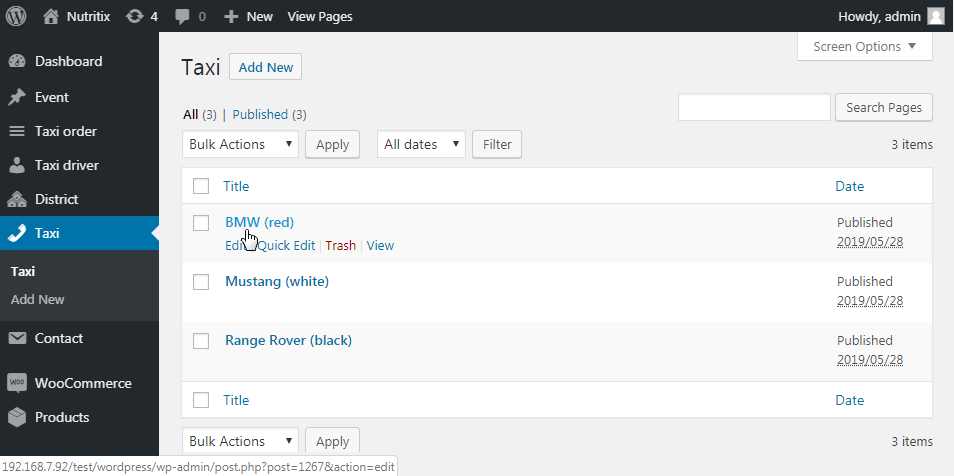Click the All (3) filter link

click(200, 114)
